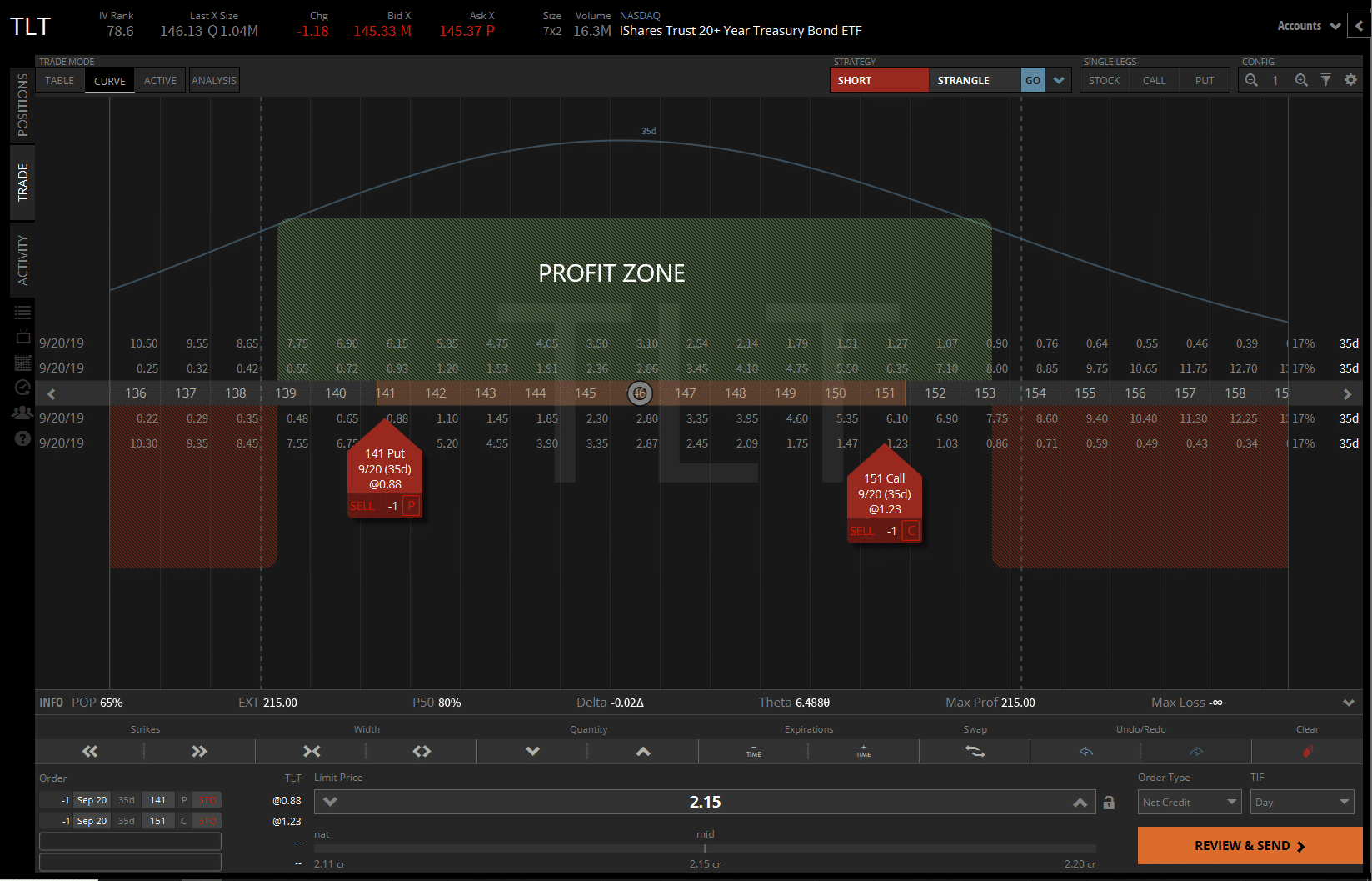Open the grid analysis icon in sidebar
This screenshot has width=1372, height=881.
pyautogui.click(x=22, y=361)
